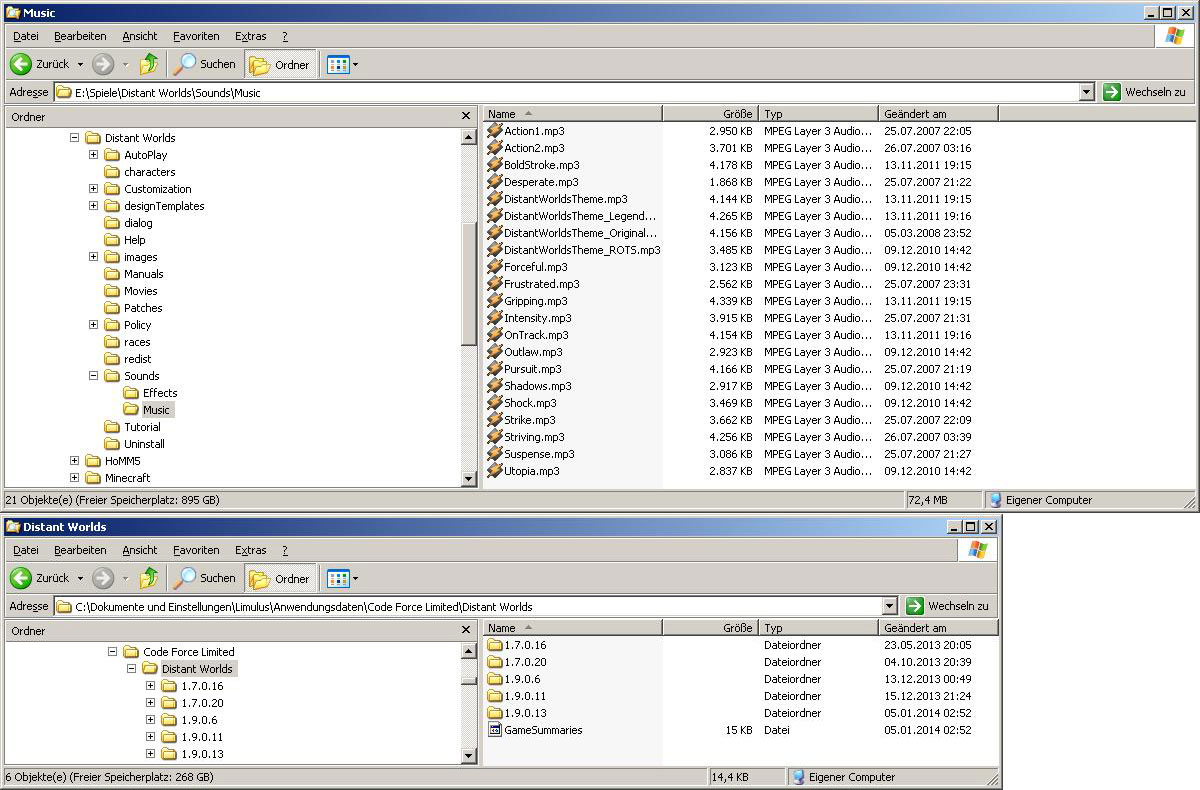Click the folder-up icon in Music window
The height and width of the screenshot is (790, 1200).
pyautogui.click(x=149, y=64)
